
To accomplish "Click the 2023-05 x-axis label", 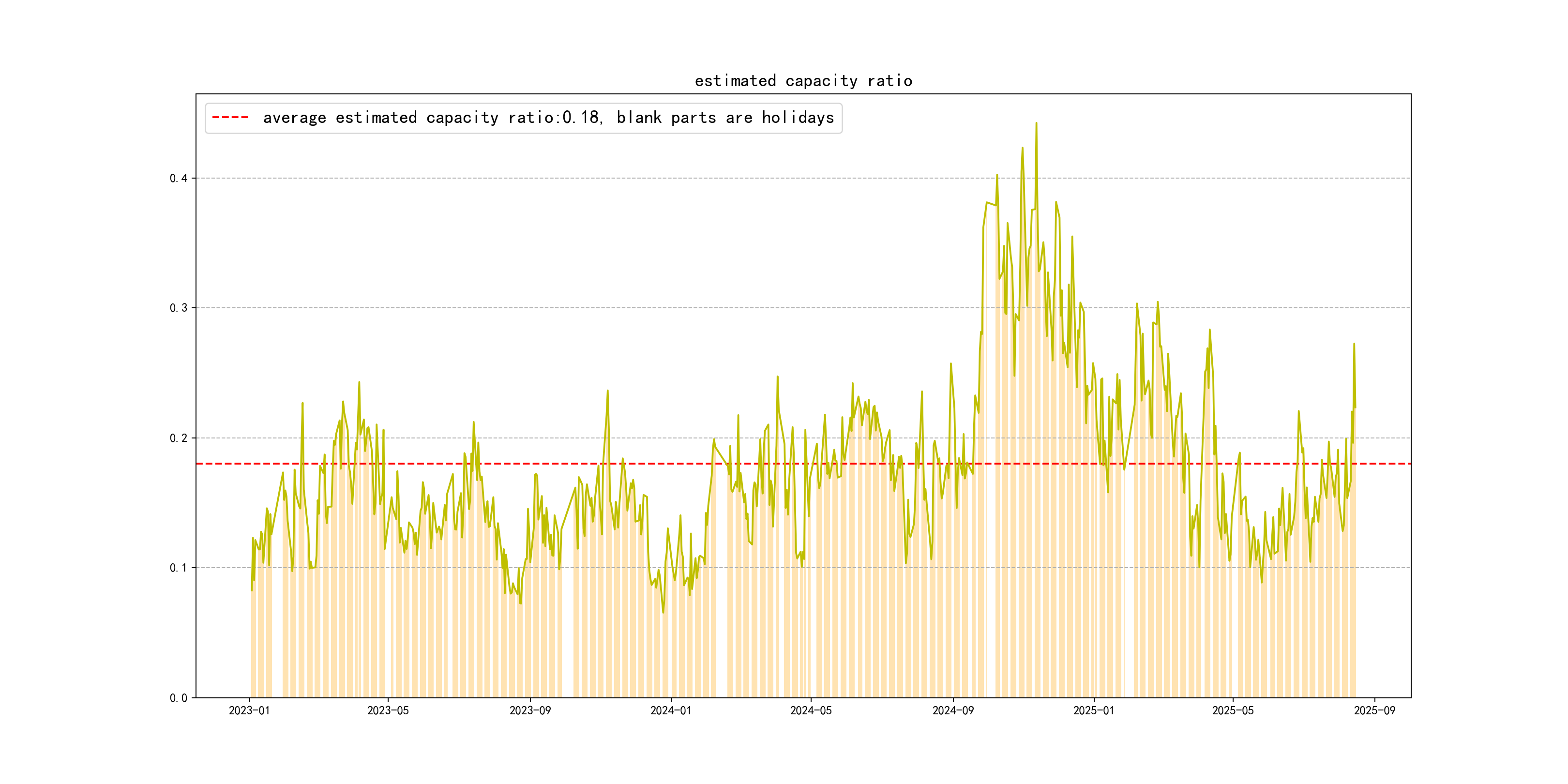I will tap(388, 710).
